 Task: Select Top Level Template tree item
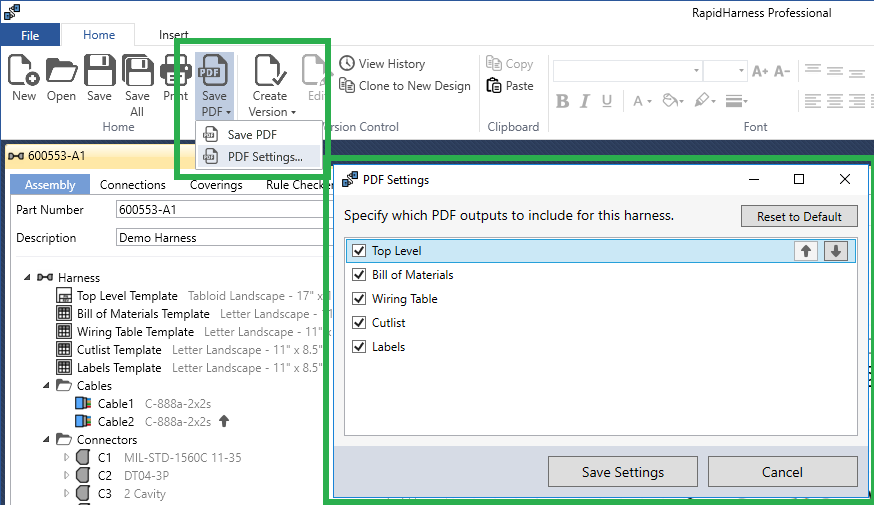pos(127,296)
